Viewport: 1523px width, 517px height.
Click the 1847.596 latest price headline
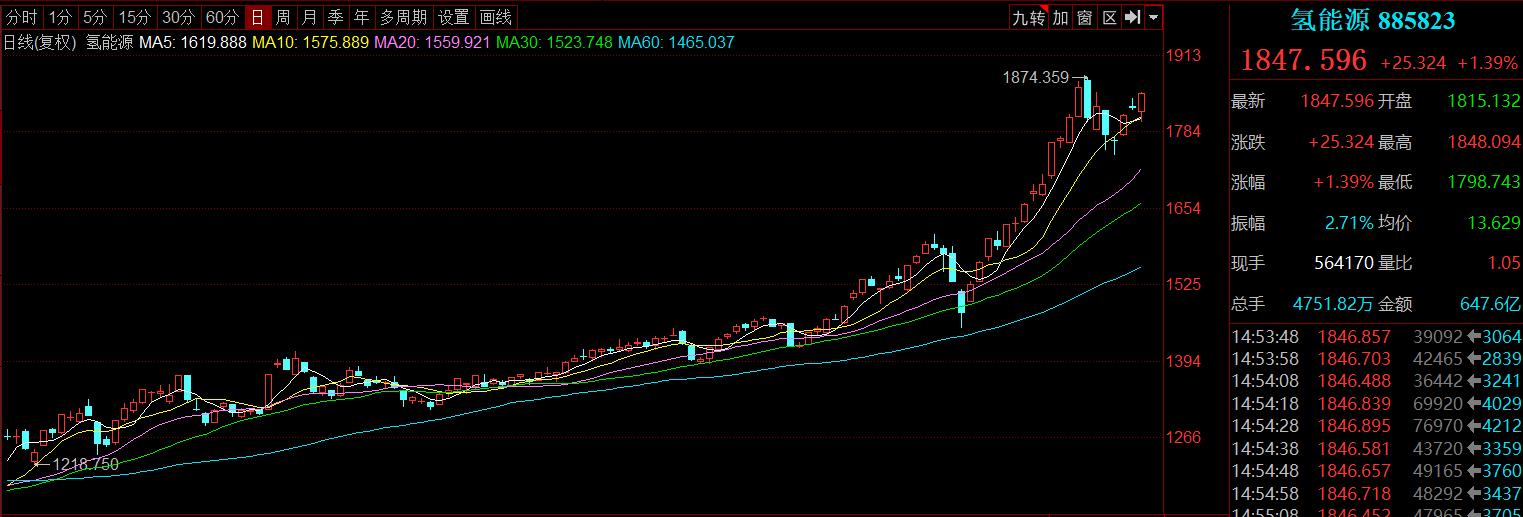1304,60
